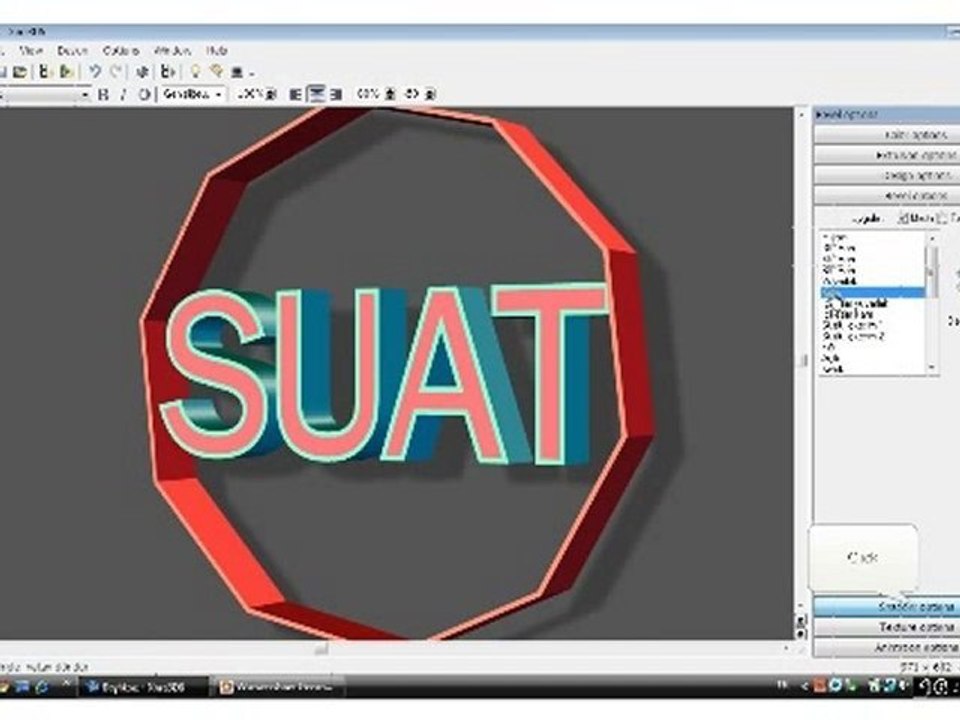The image size is (960, 720).
Task: Expand the Color options panel
Action: [x=887, y=135]
